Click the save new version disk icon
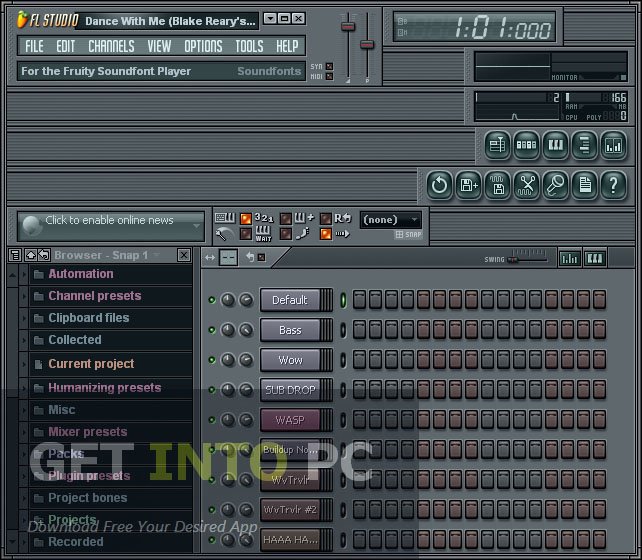Screen dimensions: 642x560 tap(468, 185)
